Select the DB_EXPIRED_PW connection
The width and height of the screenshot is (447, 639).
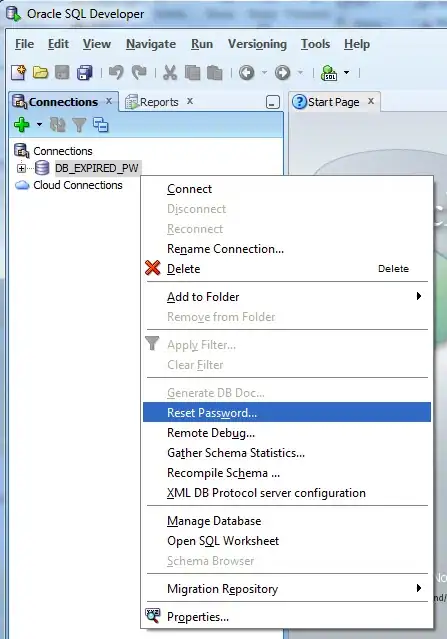click(x=97, y=168)
